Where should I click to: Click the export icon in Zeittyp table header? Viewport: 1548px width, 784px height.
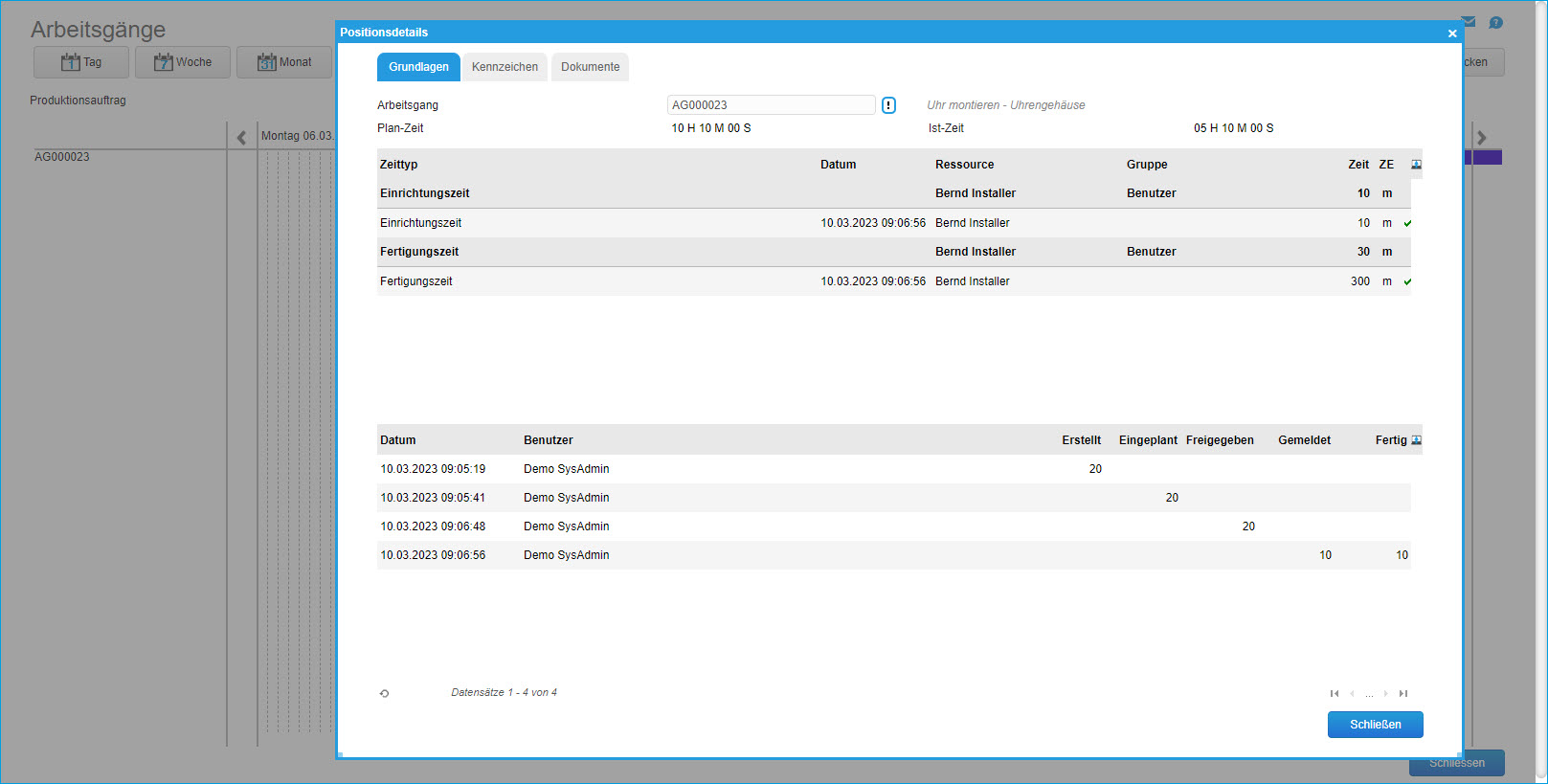point(1416,165)
